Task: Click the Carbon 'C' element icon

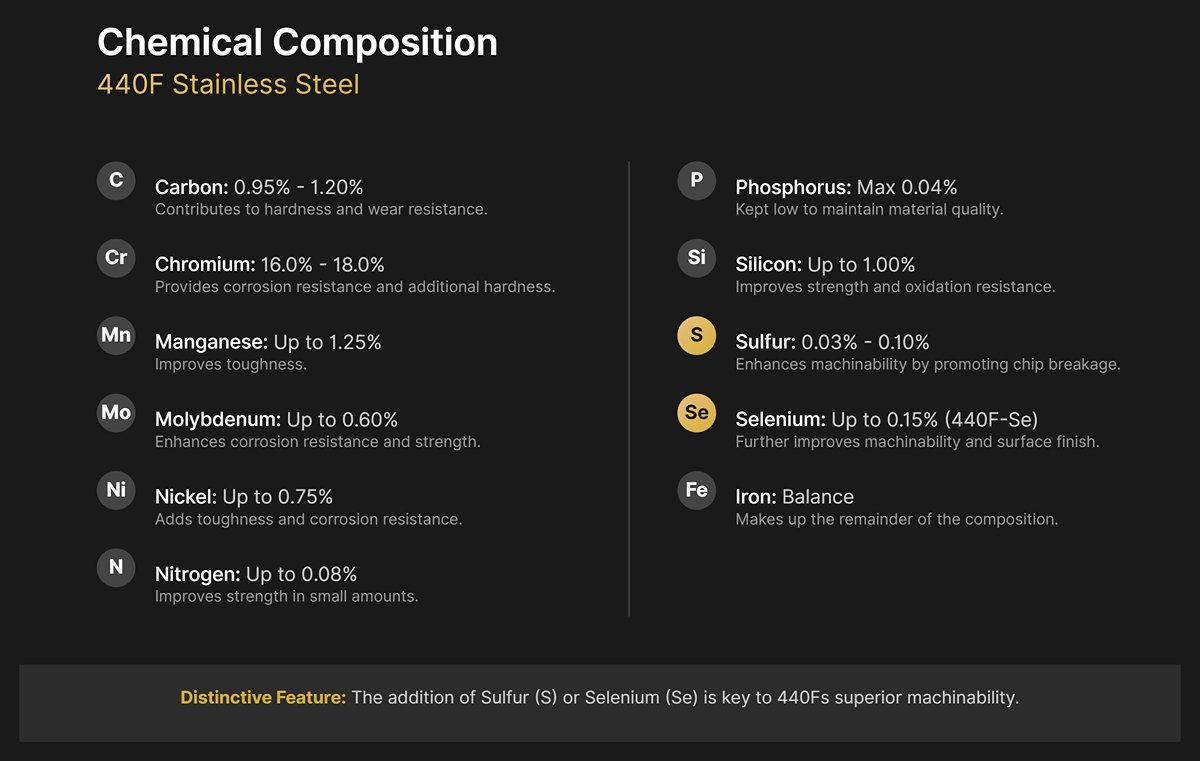Action: tap(116, 181)
